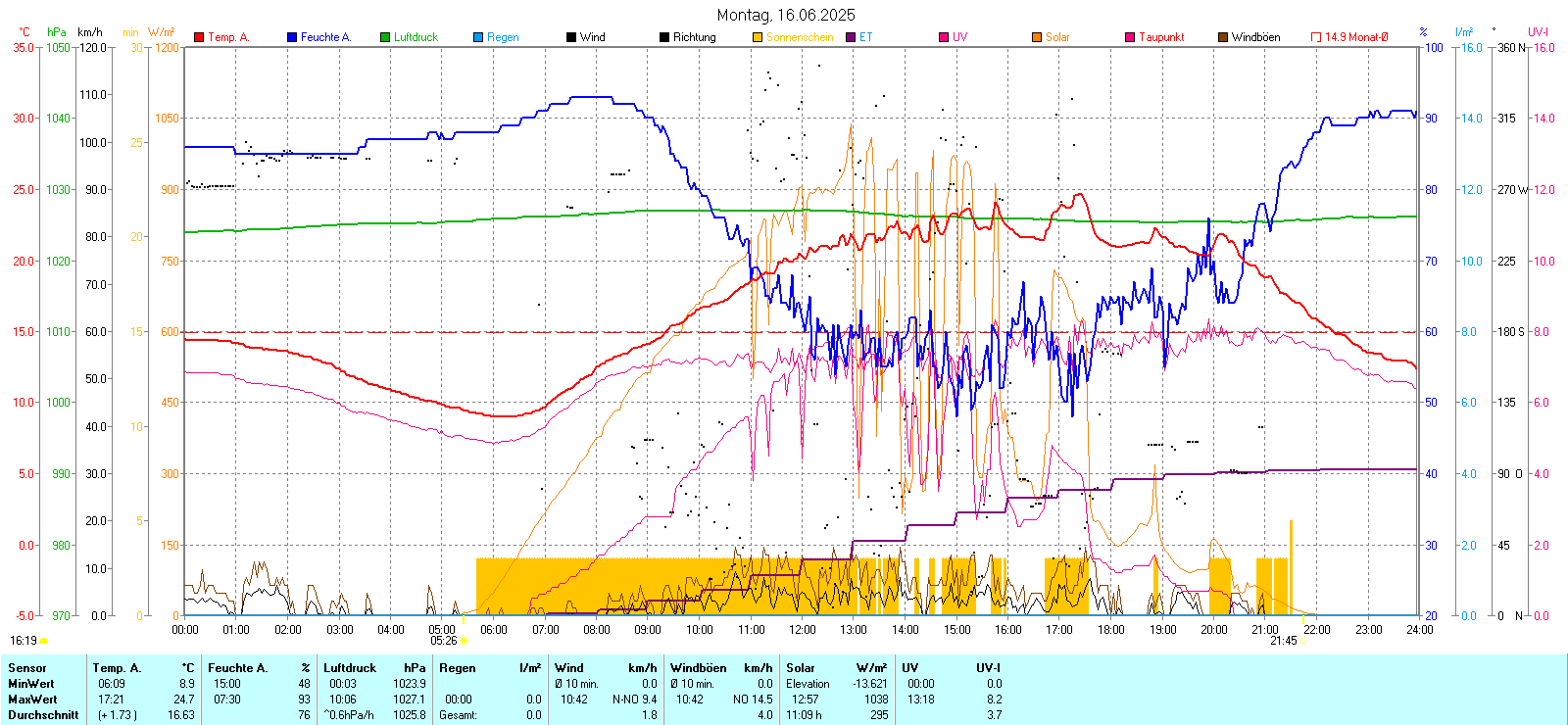
Task: Toggle the Richtung series legend marker
Action: point(664,37)
